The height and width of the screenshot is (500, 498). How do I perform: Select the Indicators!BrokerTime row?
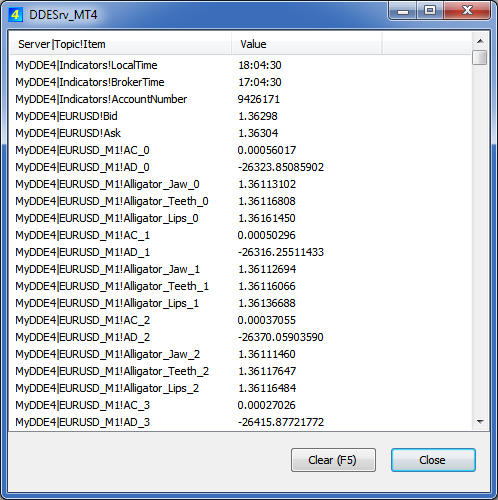point(241,82)
